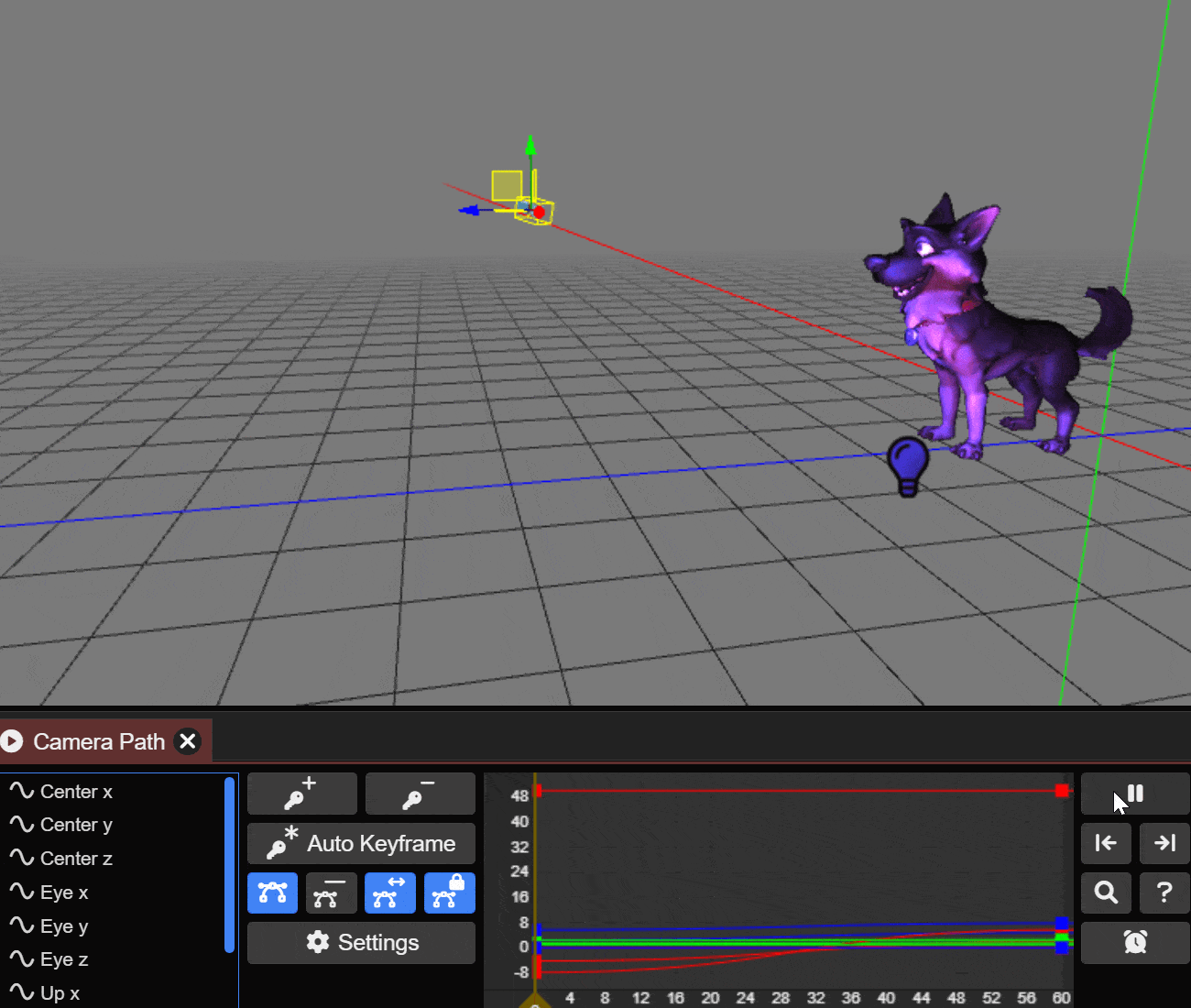Screen dimensions: 1191x1008
Task: Toggle locked tangent handles mode
Action: [450, 893]
